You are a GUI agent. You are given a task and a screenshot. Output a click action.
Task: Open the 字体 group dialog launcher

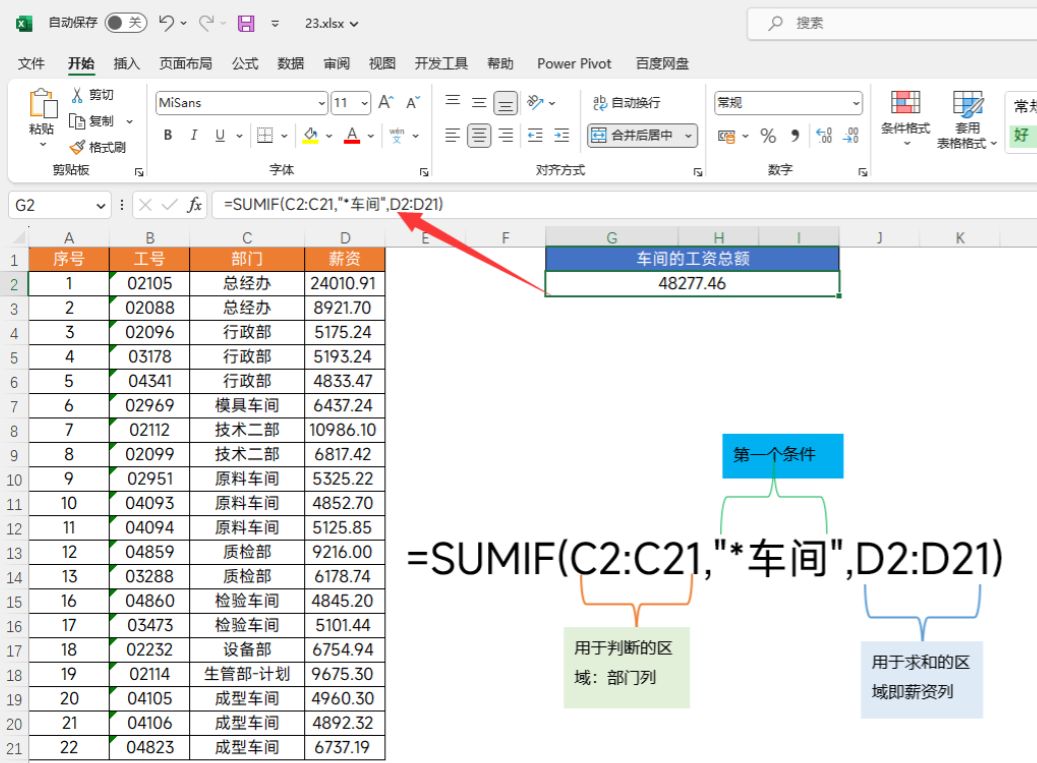[424, 172]
